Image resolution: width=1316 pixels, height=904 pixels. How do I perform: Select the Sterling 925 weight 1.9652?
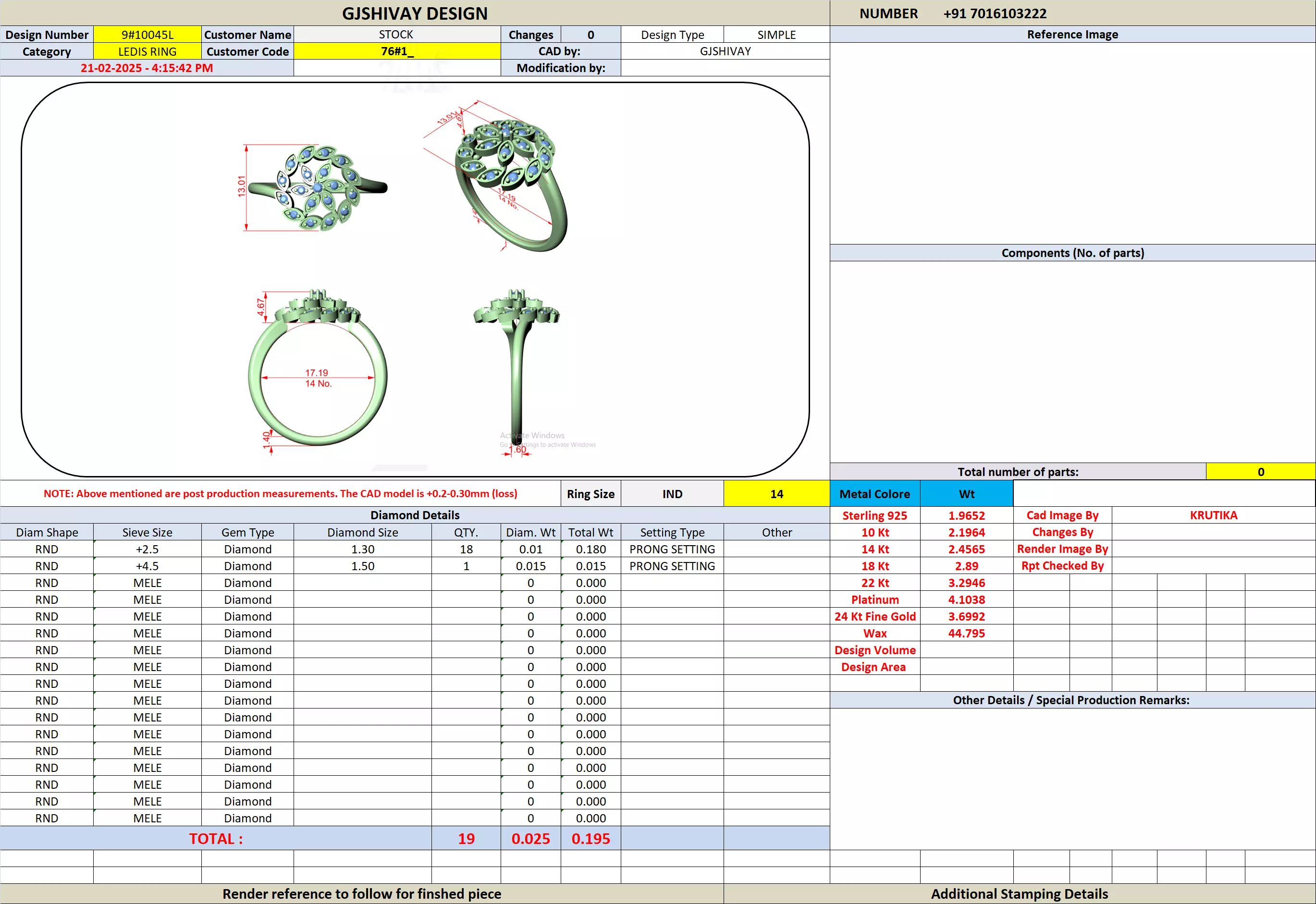[966, 516]
